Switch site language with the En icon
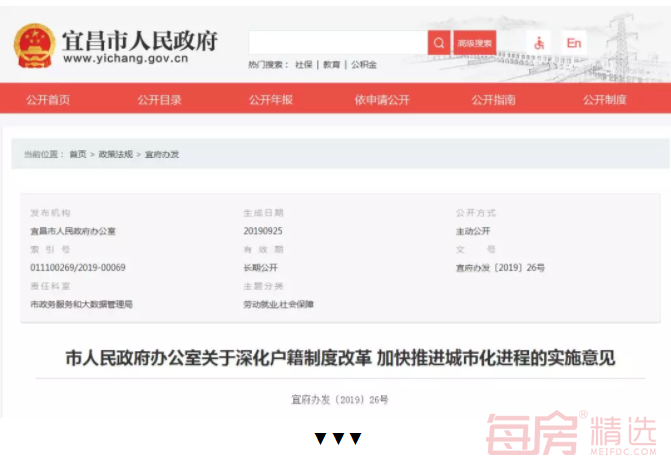This screenshot has width=671, height=470. 574,43
